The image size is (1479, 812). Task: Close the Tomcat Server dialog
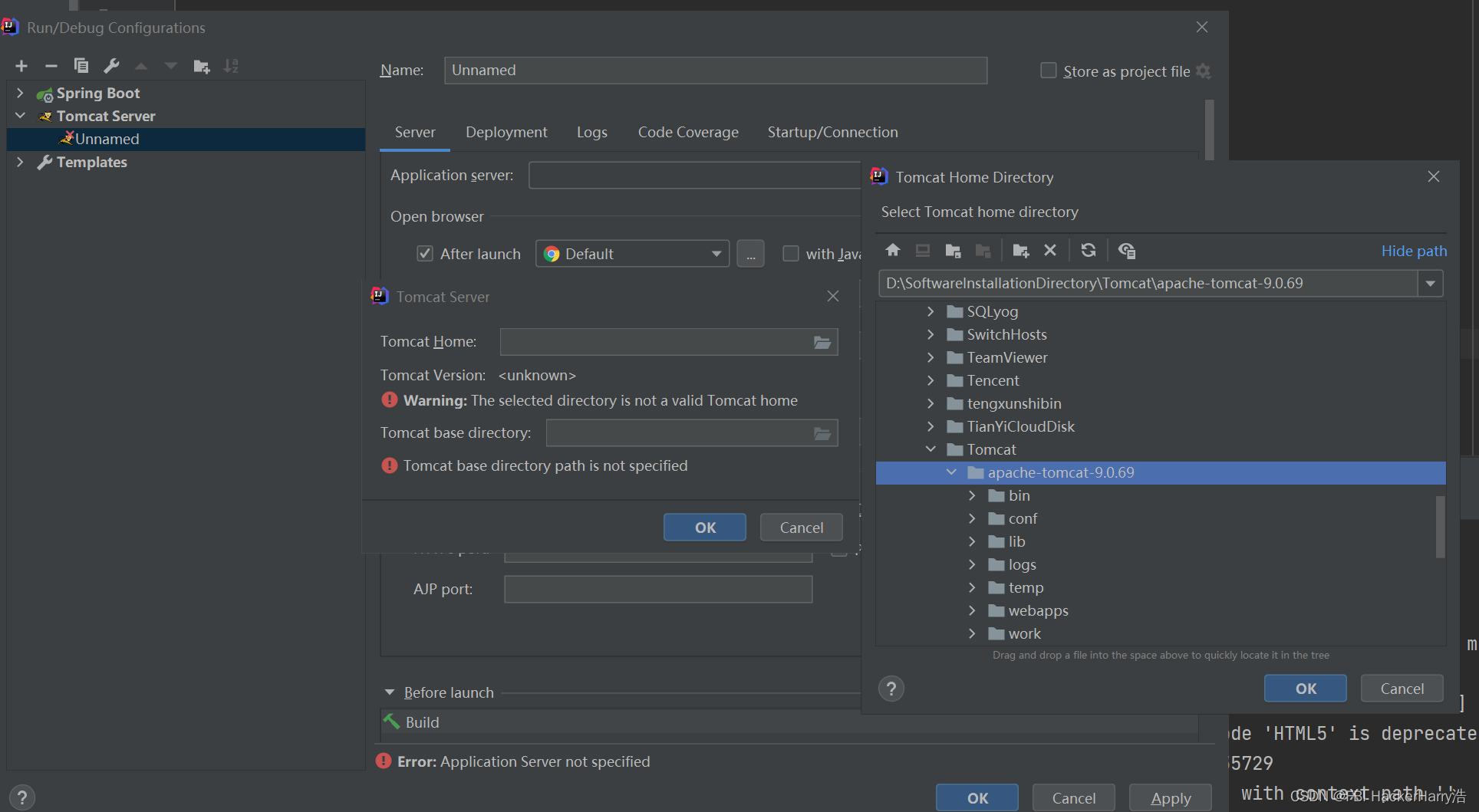833,296
